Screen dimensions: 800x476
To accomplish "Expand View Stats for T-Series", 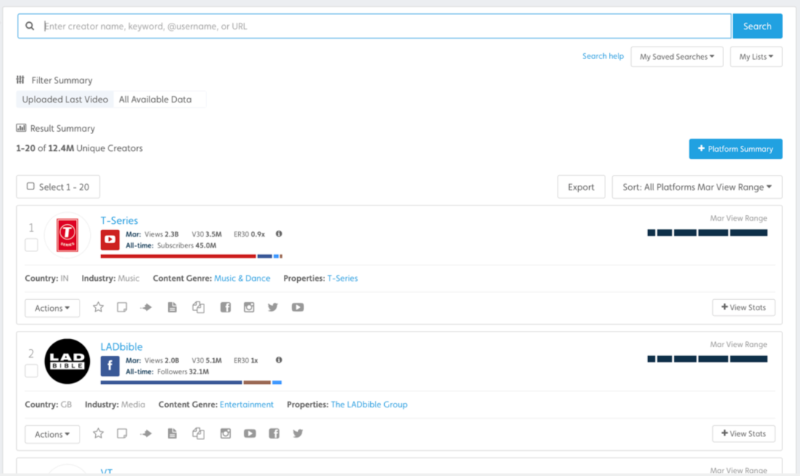I will tap(744, 307).
